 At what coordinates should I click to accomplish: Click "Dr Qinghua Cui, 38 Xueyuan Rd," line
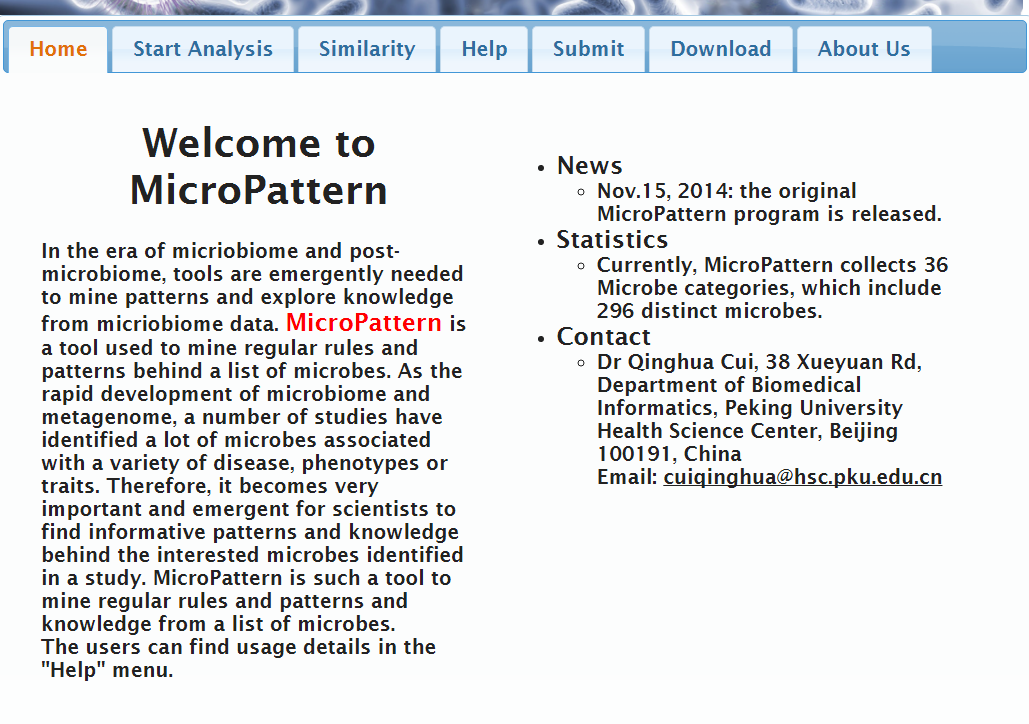click(x=759, y=362)
